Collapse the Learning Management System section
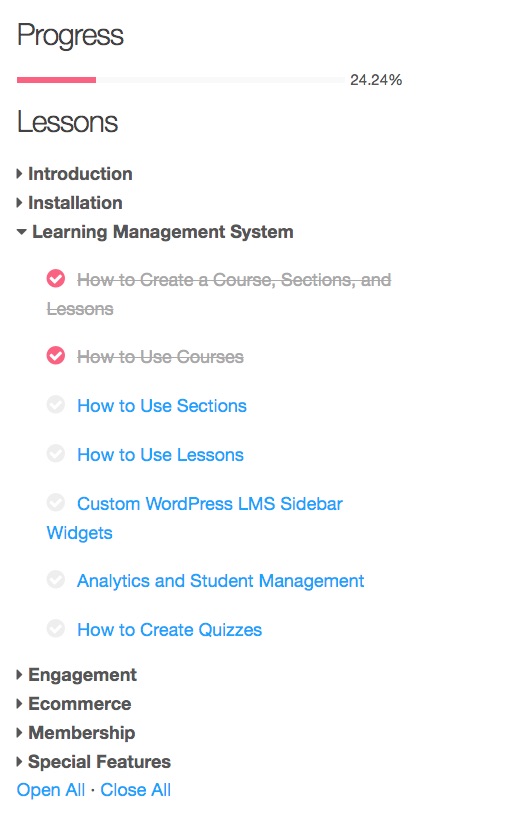 (155, 232)
